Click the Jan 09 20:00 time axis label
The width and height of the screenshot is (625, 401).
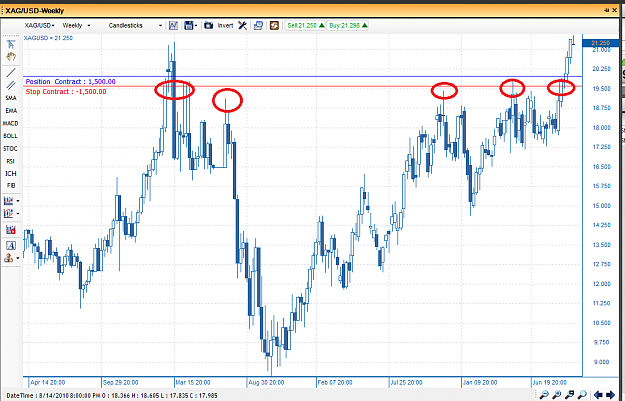point(480,383)
